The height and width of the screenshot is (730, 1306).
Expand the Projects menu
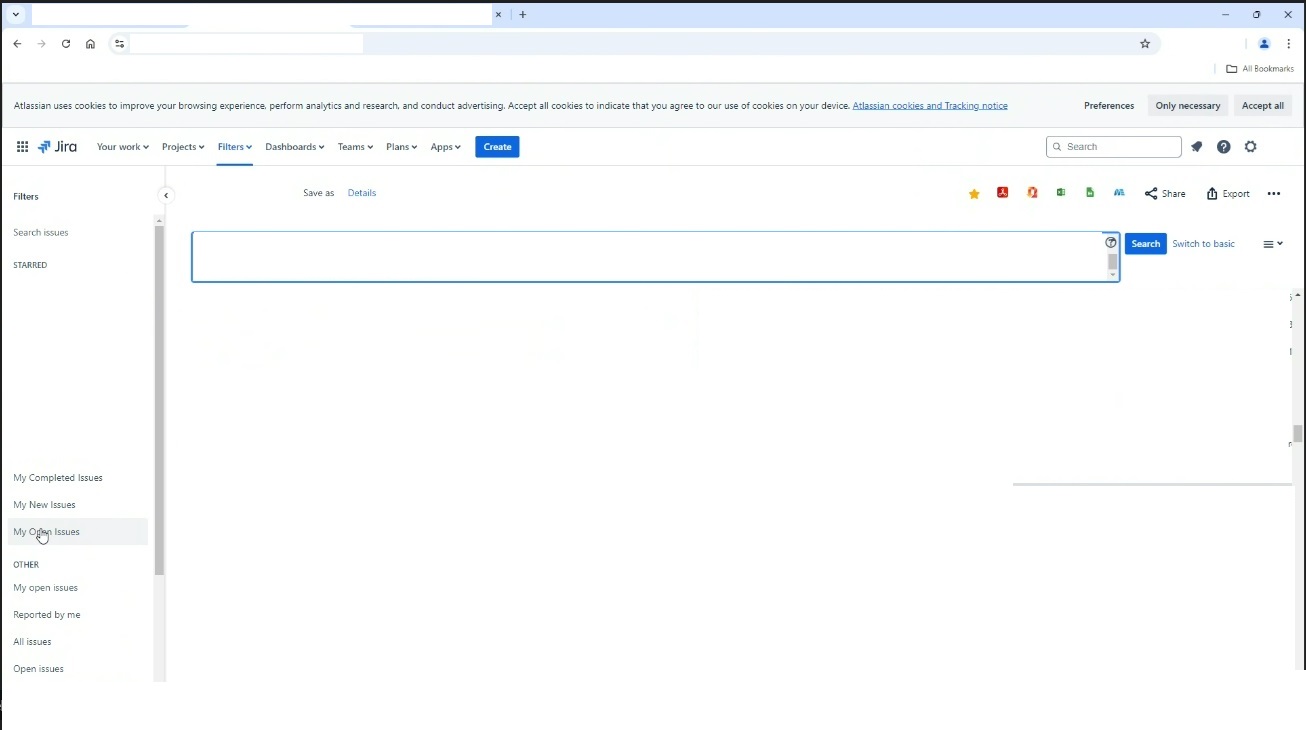(x=183, y=147)
